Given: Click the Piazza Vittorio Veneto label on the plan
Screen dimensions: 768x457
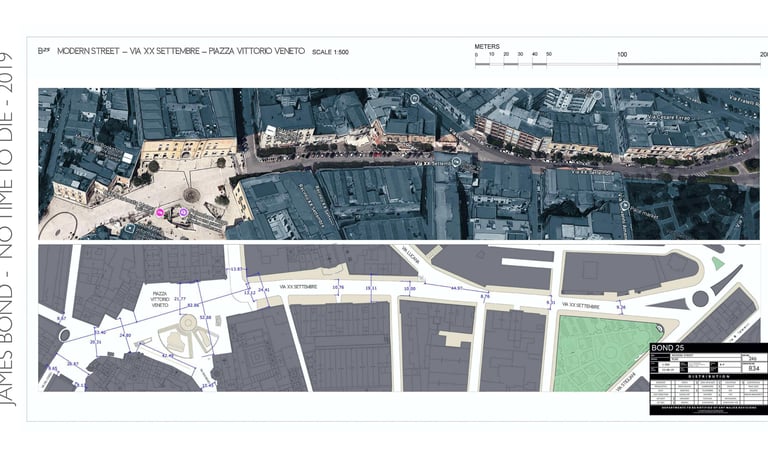Looking at the screenshot, I should (x=161, y=298).
